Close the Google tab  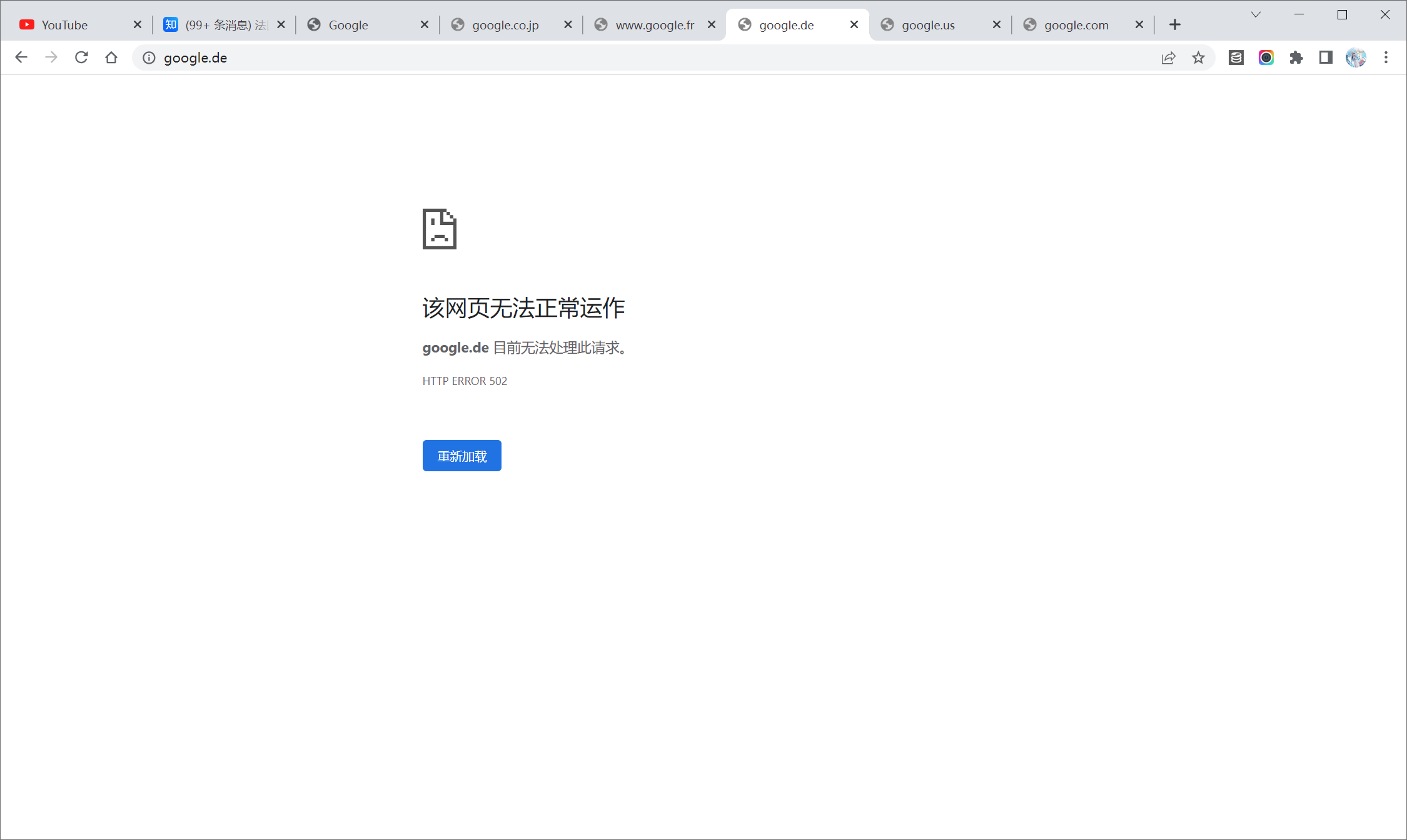click(x=425, y=24)
